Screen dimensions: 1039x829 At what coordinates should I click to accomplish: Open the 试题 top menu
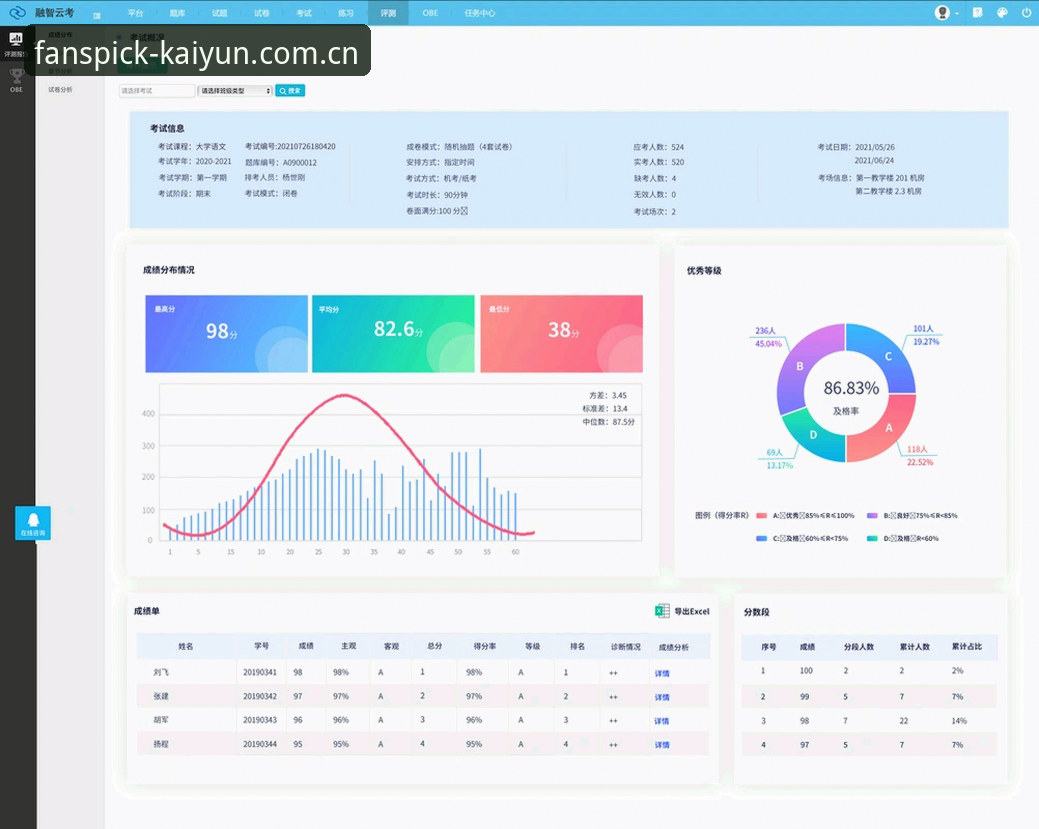[x=220, y=13]
